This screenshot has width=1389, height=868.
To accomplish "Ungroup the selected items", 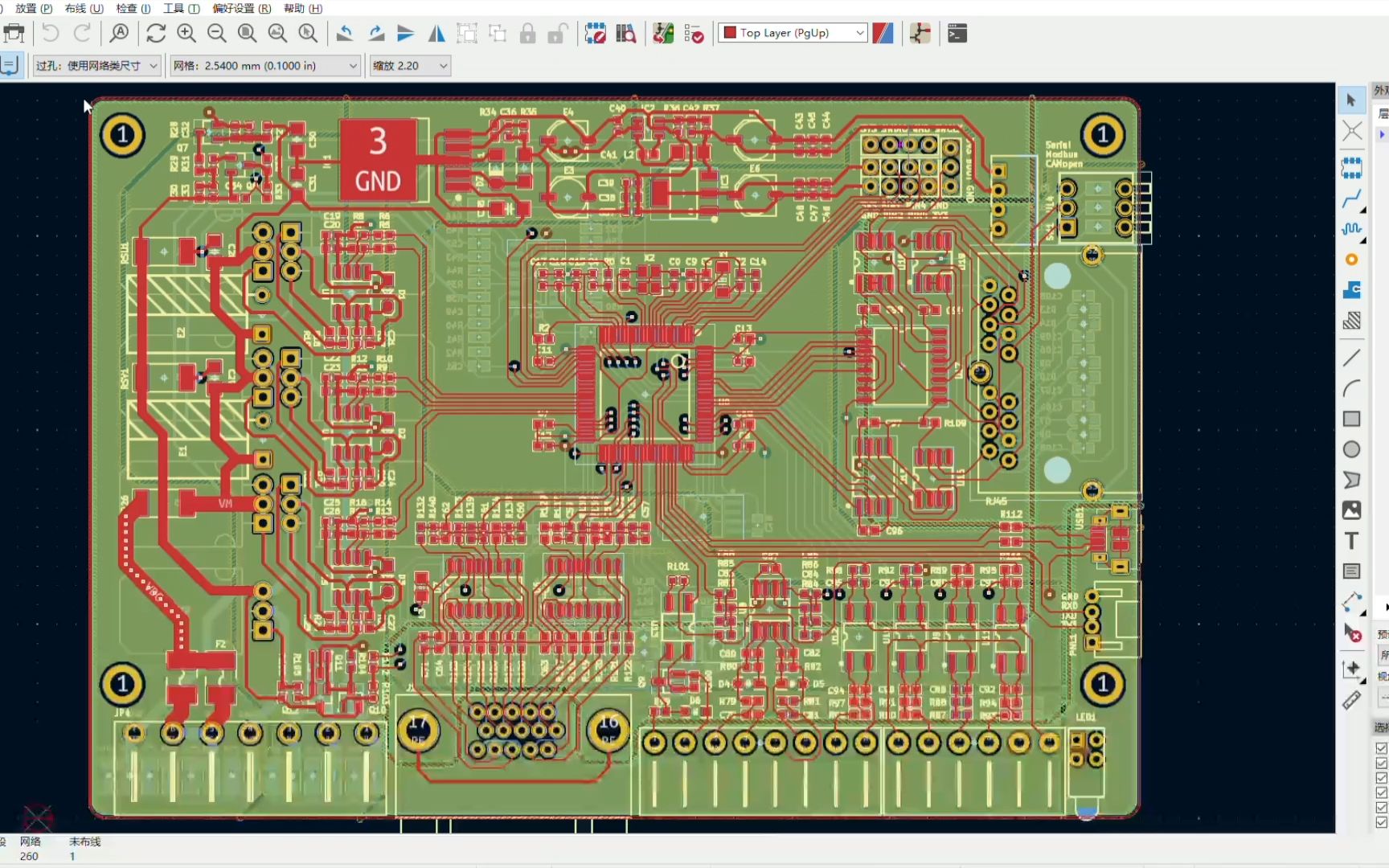I will pyautogui.click(x=498, y=33).
